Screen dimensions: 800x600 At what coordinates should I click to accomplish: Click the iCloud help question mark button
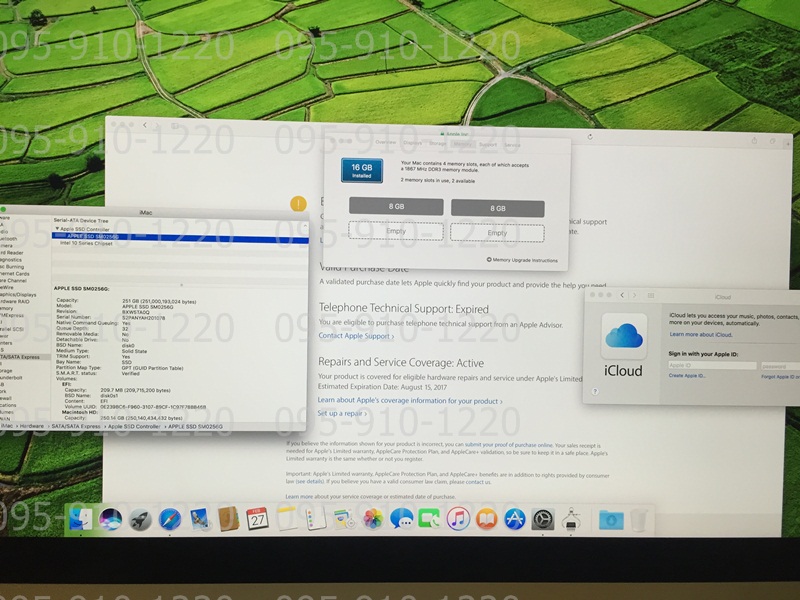(595, 391)
